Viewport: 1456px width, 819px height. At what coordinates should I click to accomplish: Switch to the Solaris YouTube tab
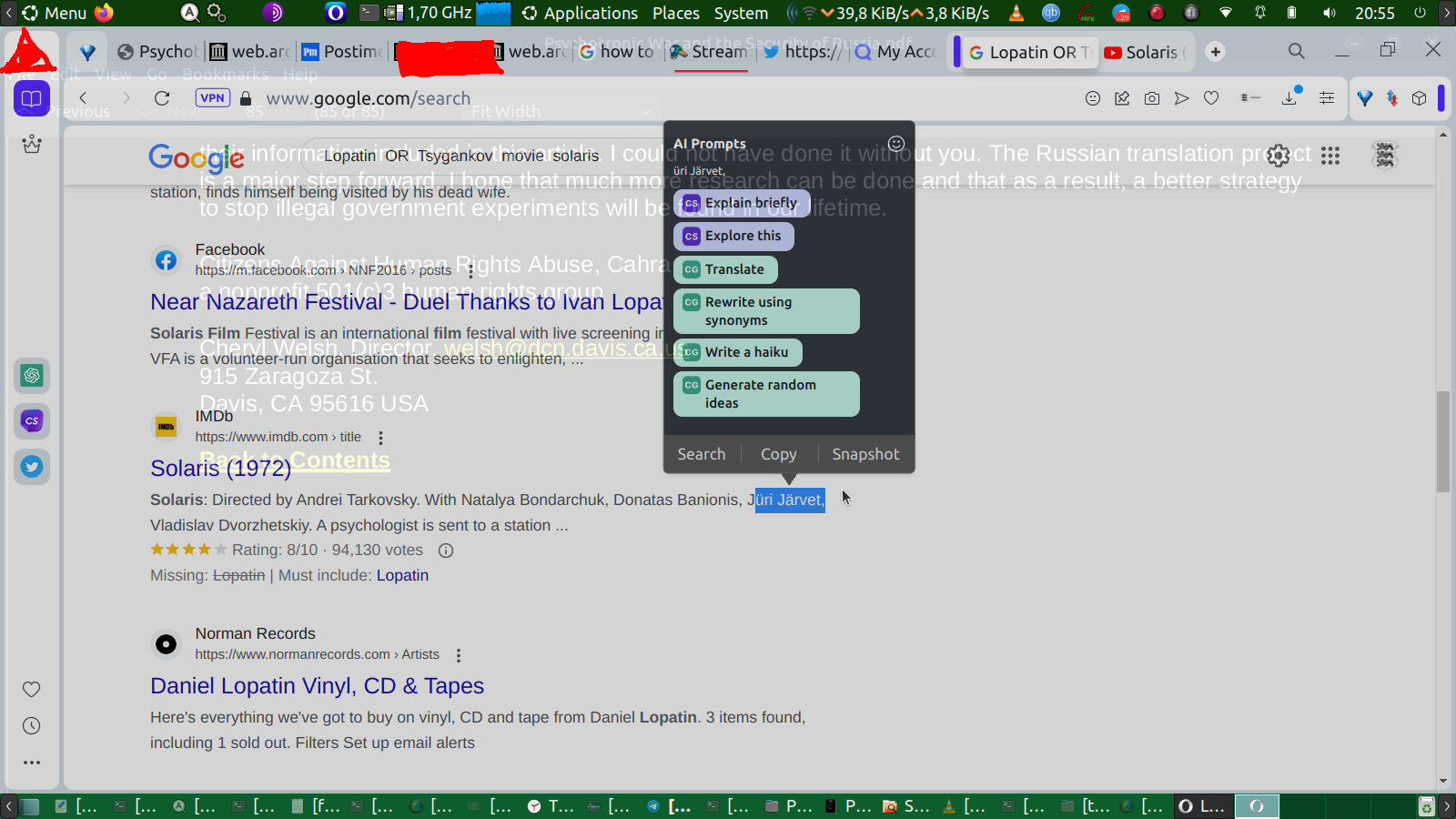tap(1144, 52)
